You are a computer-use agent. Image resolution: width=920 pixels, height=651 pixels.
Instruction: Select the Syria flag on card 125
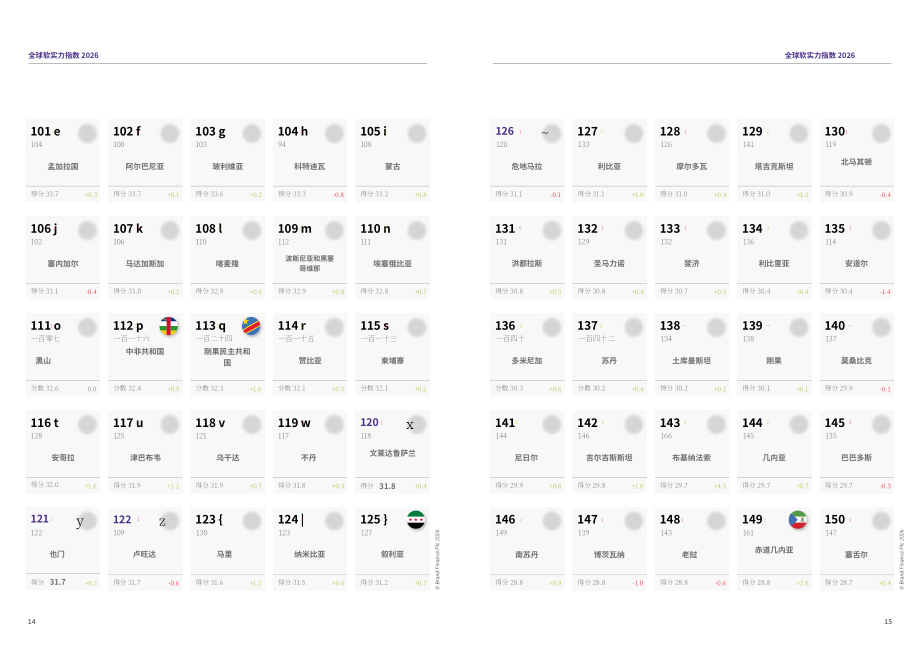coord(416,520)
